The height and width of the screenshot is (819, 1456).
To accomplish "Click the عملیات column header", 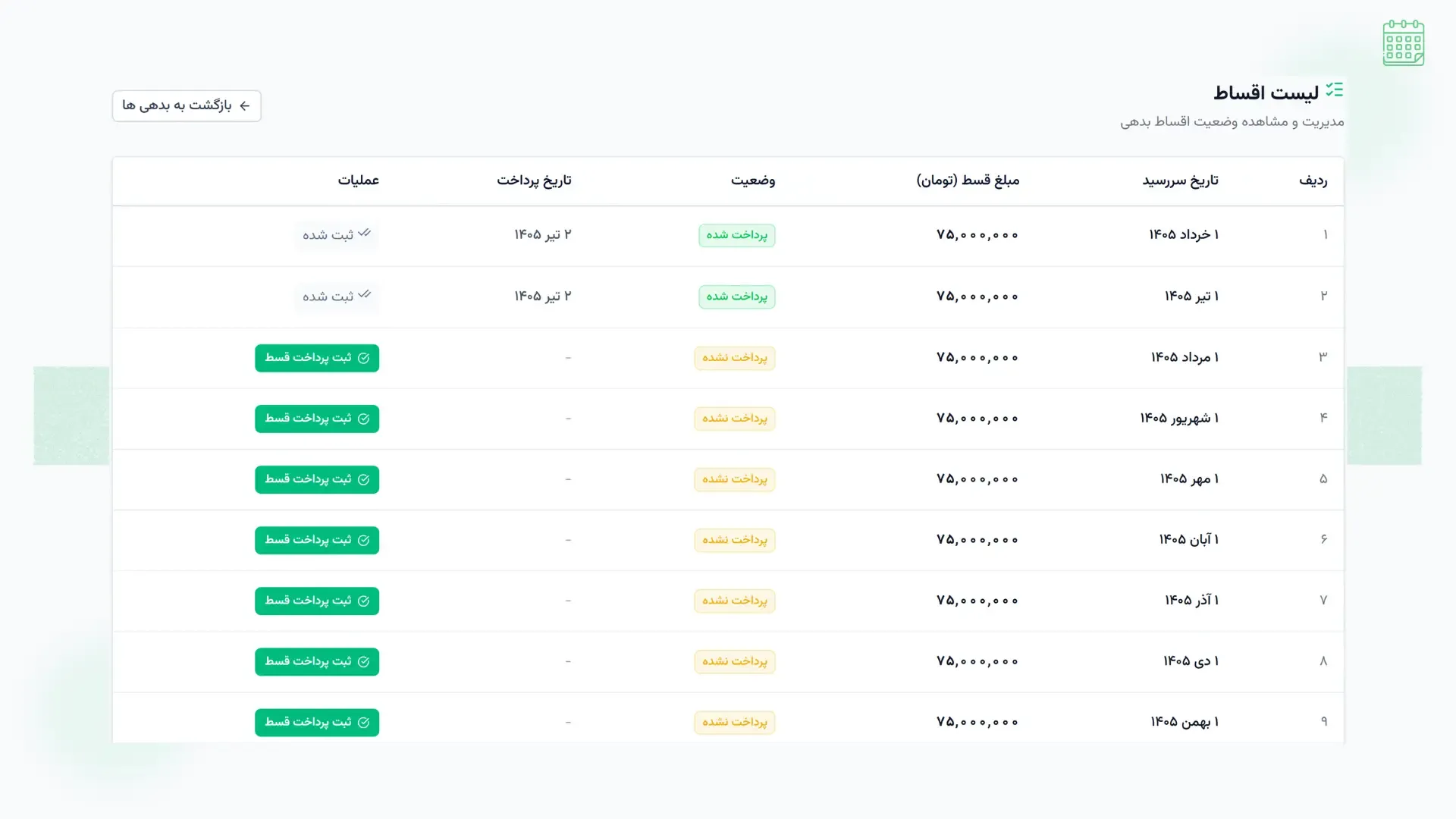I will (358, 180).
